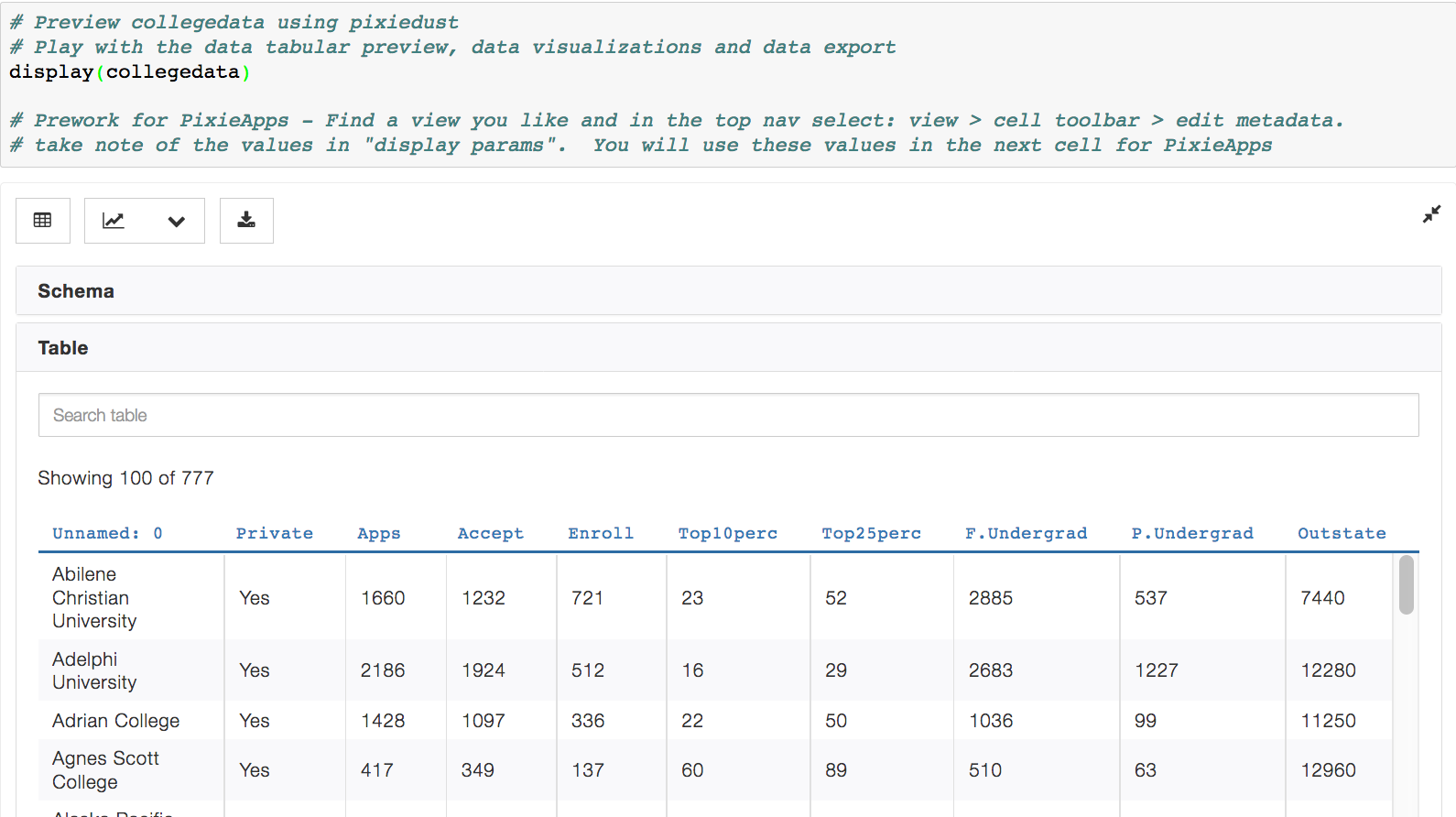
Task: Sort by the Top25perc column header
Action: pos(872,533)
